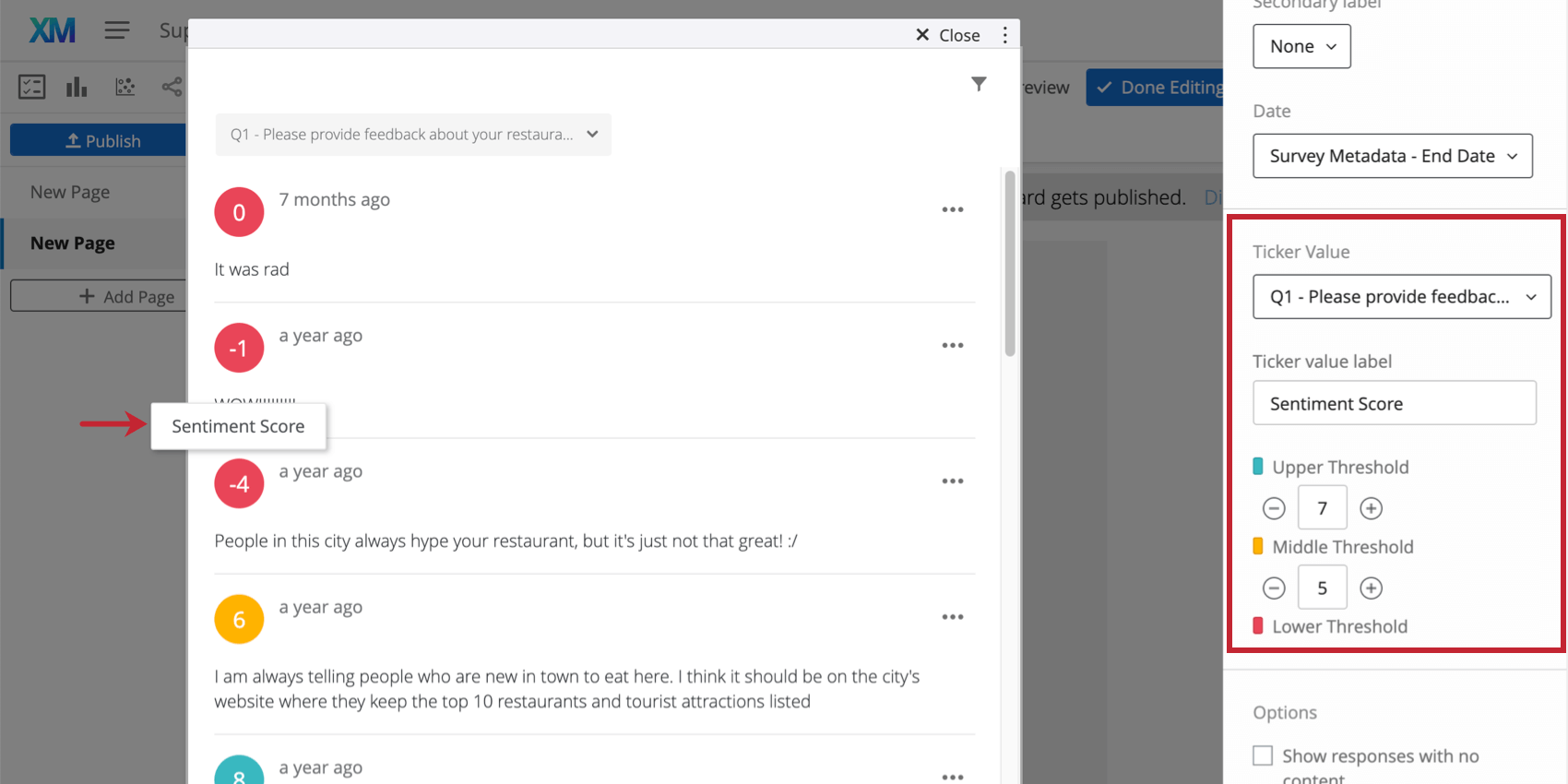
Task: Enable "Show responses with no content" checkbox
Action: coord(1263,755)
